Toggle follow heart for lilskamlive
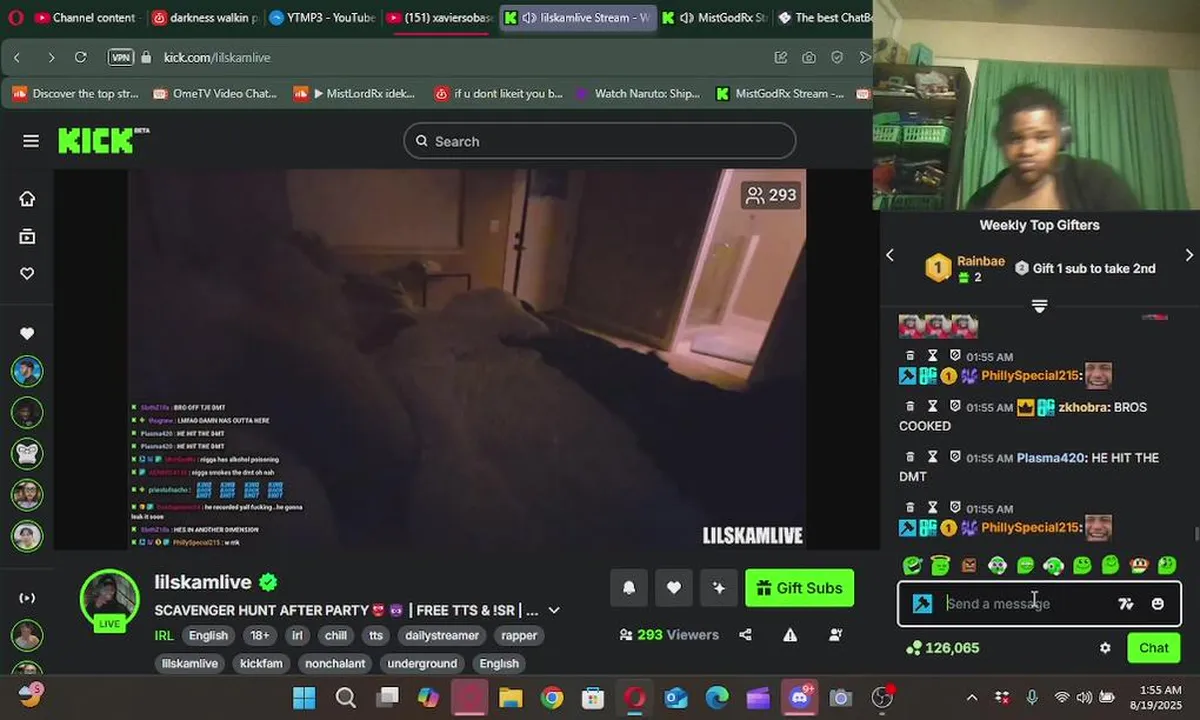1200x720 pixels. tap(674, 588)
